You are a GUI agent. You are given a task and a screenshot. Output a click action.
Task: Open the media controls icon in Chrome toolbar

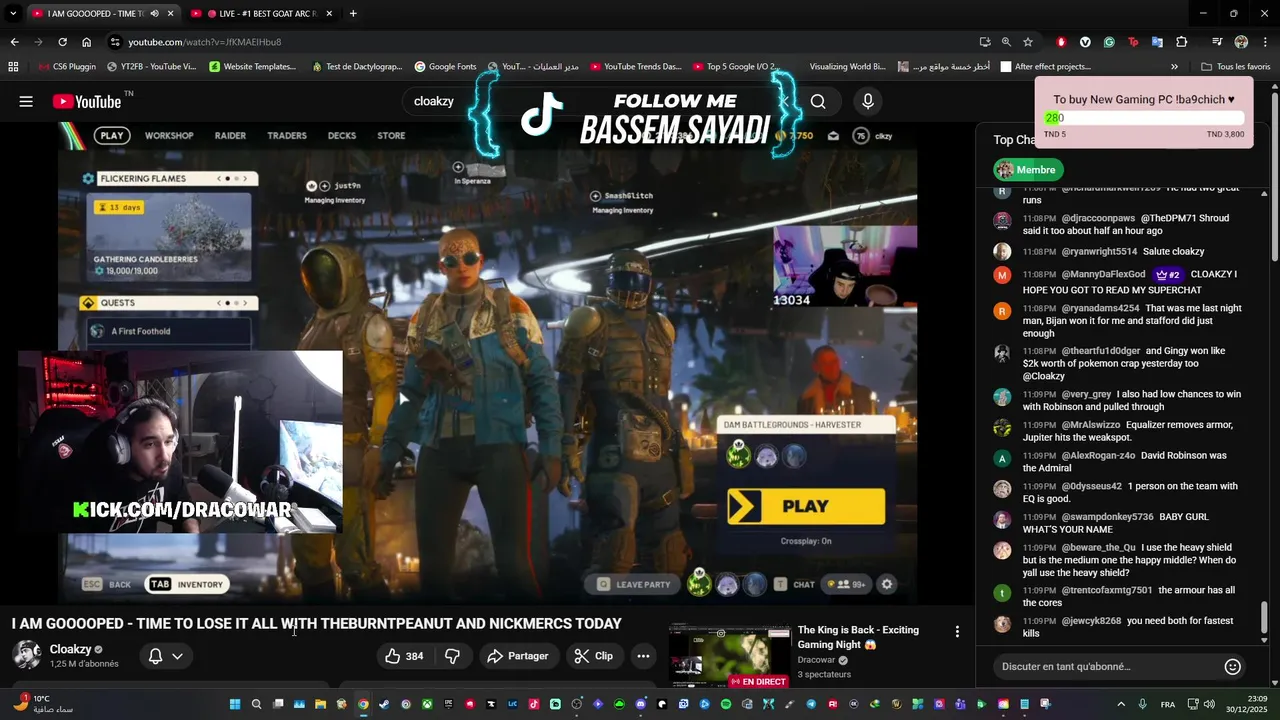(x=1217, y=42)
